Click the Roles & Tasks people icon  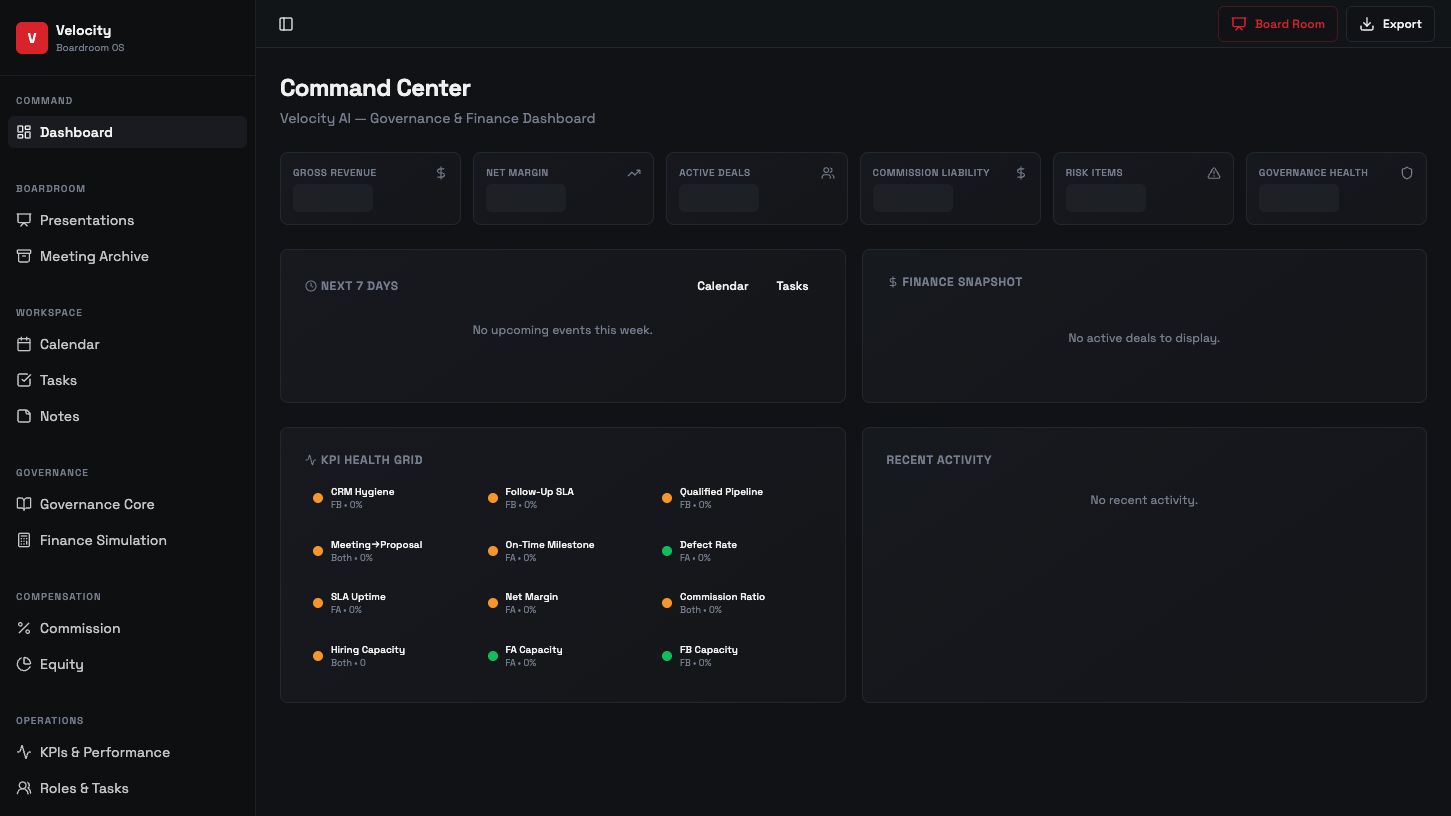click(x=24, y=788)
